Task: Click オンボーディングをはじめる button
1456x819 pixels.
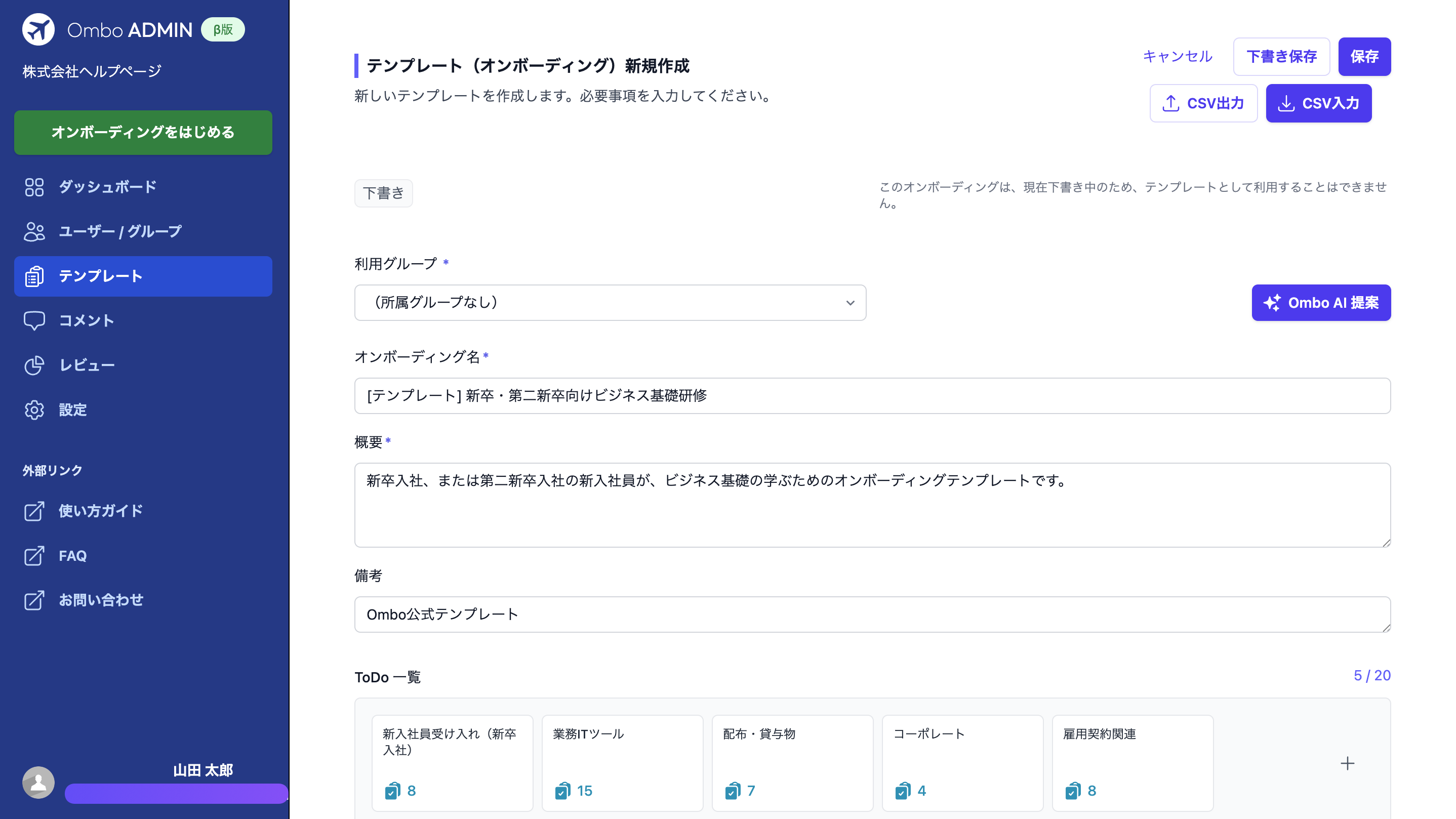Action: click(143, 132)
